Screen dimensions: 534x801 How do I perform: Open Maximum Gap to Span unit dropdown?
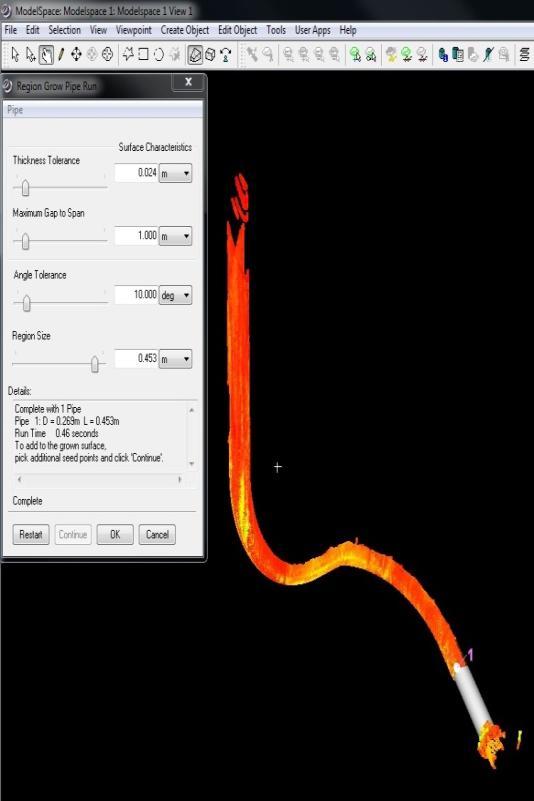(x=175, y=236)
